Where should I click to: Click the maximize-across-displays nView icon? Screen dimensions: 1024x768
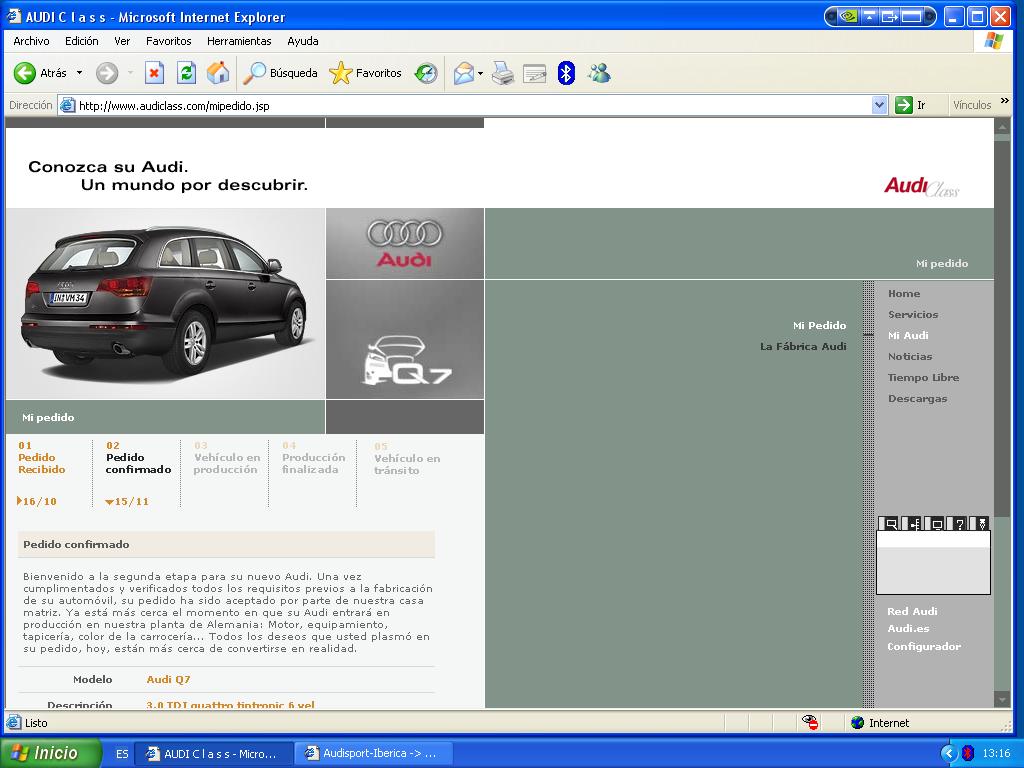[x=912, y=16]
